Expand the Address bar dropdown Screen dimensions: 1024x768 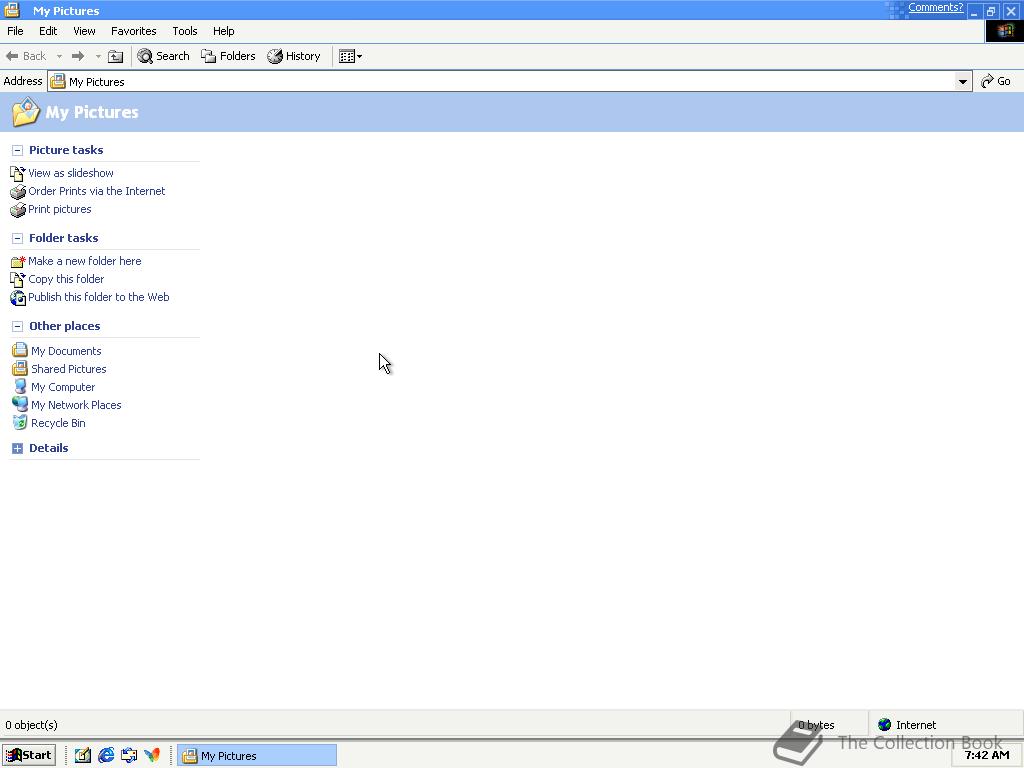click(x=963, y=82)
